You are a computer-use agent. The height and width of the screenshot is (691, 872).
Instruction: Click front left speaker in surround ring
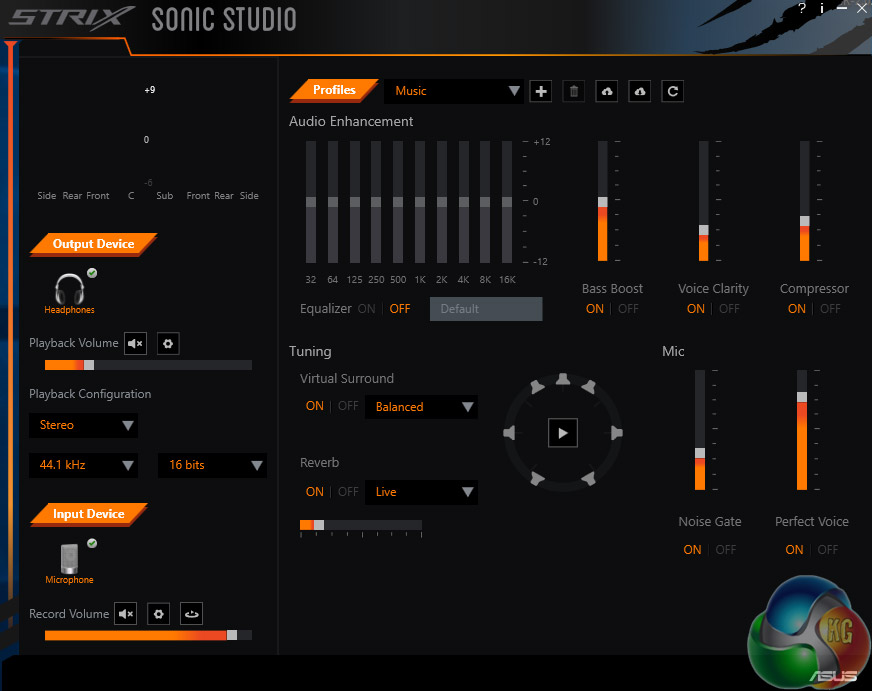click(x=537, y=386)
